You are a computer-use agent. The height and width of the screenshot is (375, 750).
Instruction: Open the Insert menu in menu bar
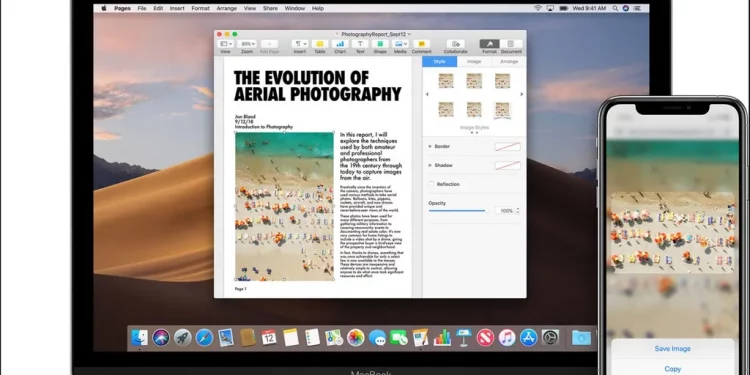click(x=177, y=8)
